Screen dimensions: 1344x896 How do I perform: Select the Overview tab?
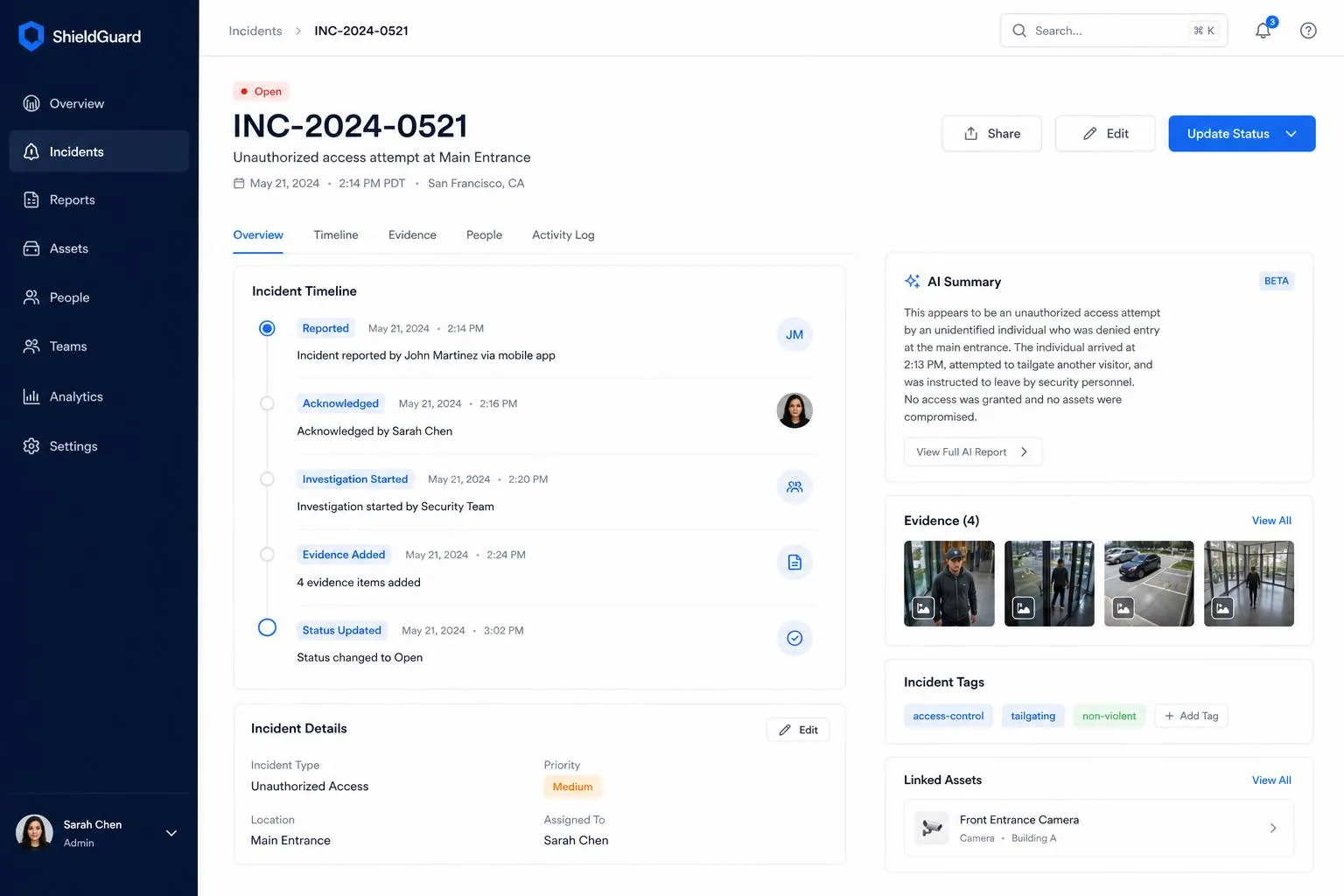pos(258,234)
